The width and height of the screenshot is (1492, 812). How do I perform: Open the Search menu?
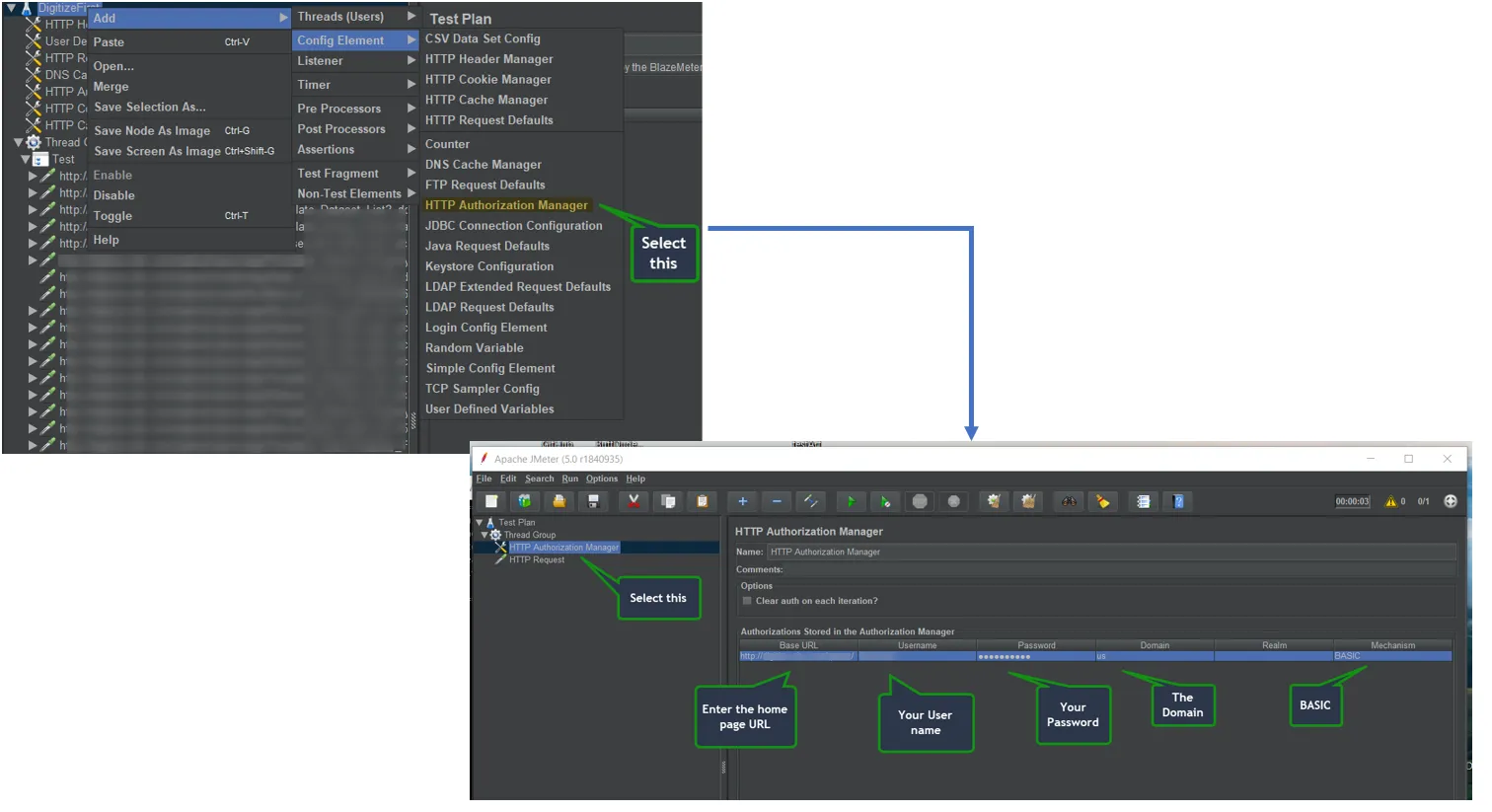(540, 479)
